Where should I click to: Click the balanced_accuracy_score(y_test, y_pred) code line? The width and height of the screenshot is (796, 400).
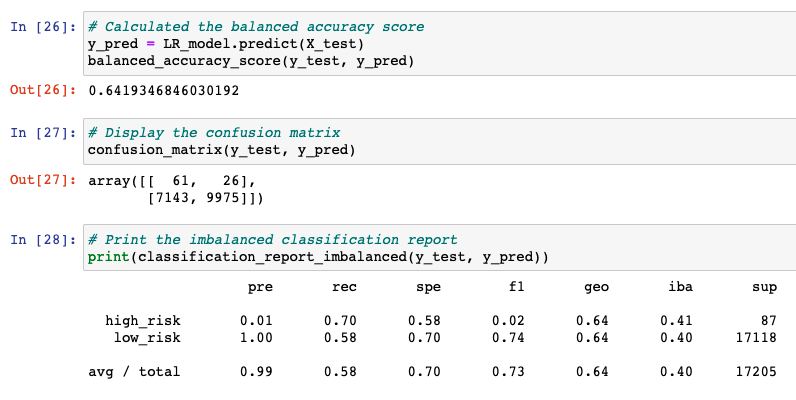point(251,61)
